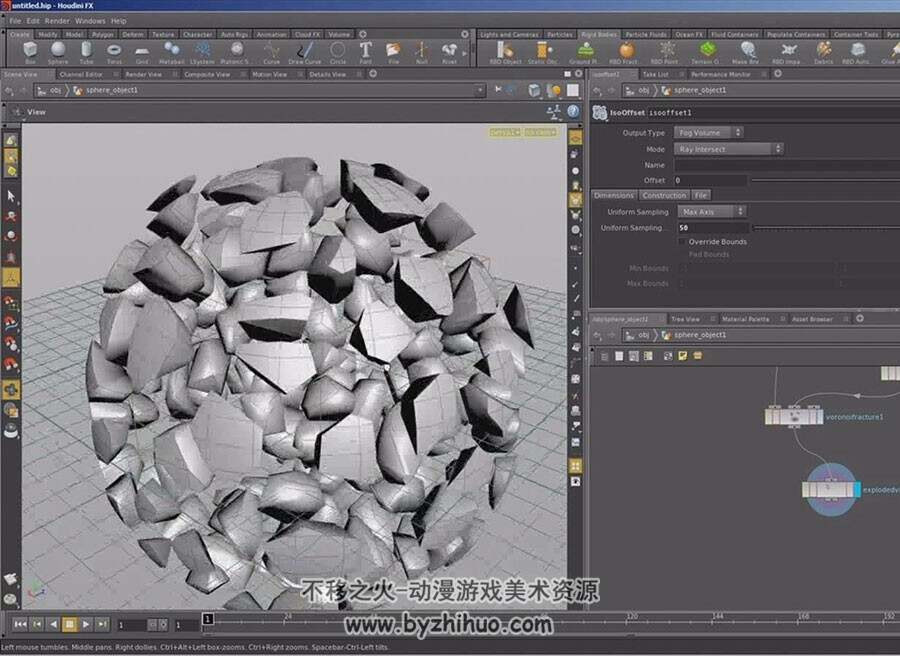This screenshot has width=900, height=656.
Task: Open the Render menu
Action: pos(57,21)
